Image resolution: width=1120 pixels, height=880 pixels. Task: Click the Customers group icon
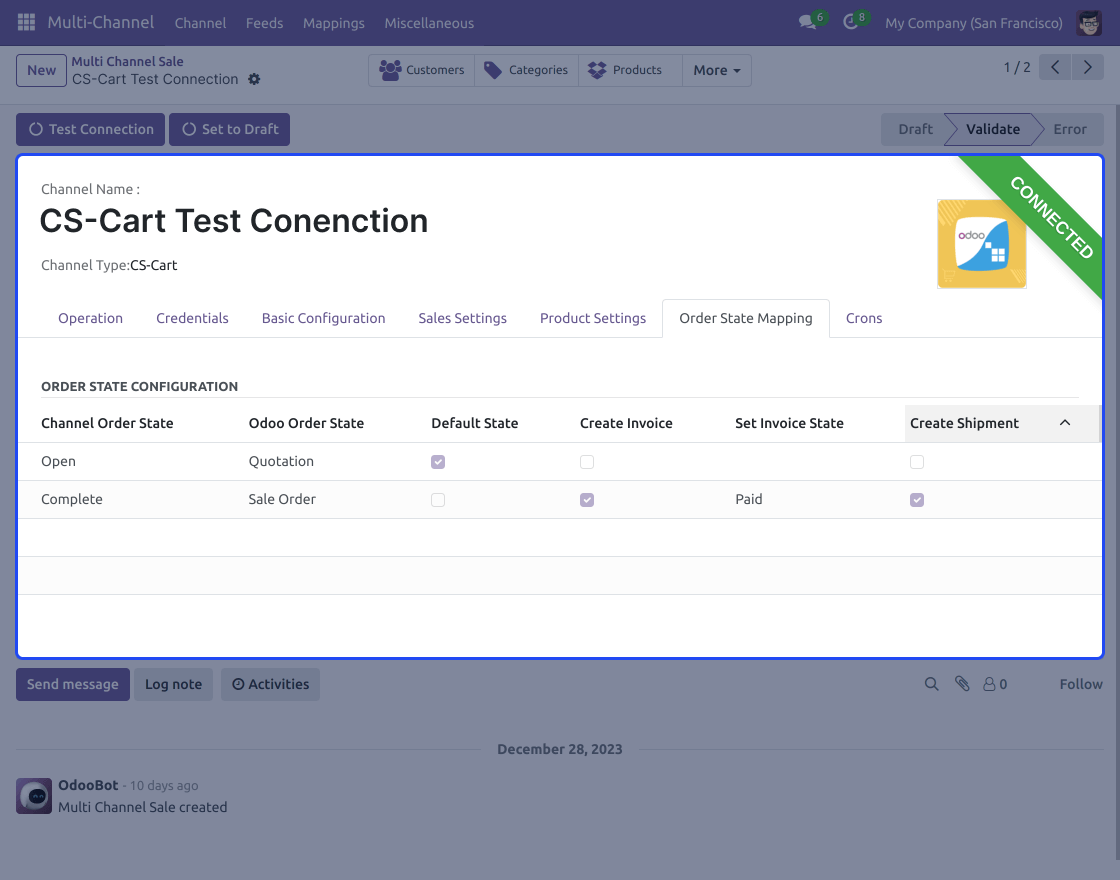390,70
